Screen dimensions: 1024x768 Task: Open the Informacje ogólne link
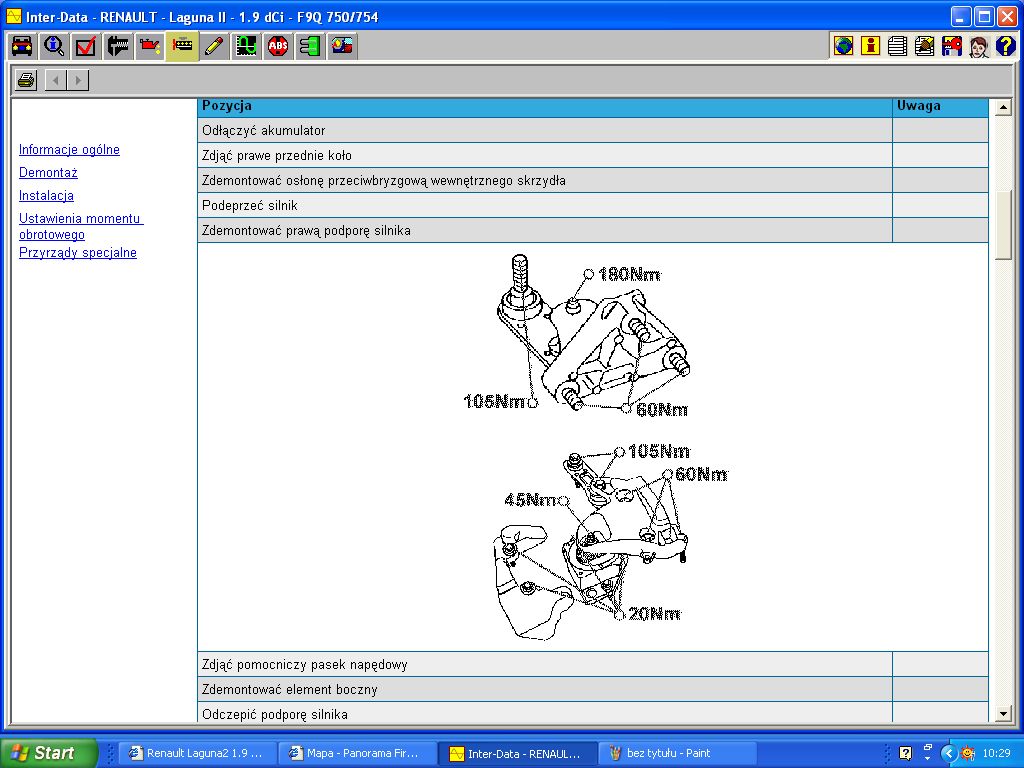coord(69,150)
